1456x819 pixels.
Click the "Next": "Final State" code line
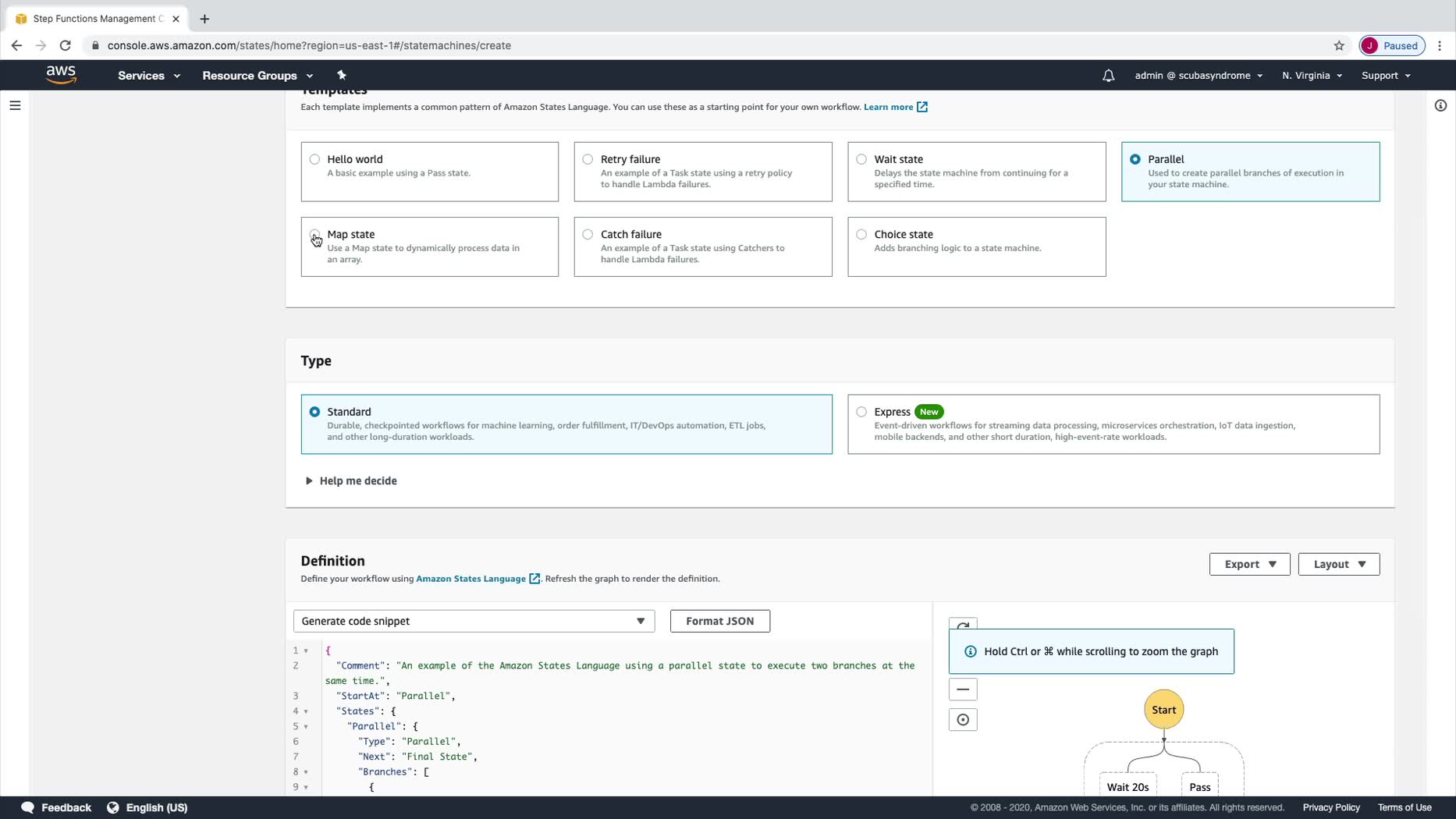click(x=417, y=757)
